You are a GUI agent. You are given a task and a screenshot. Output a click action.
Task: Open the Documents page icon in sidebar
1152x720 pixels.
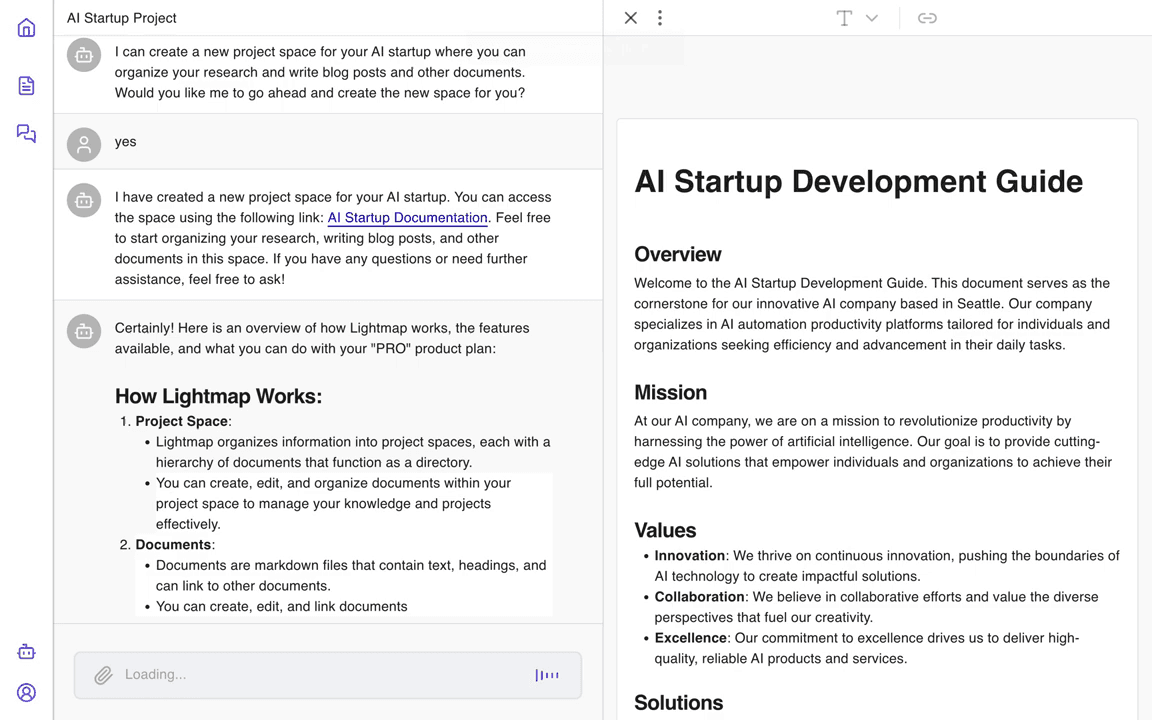(27, 86)
